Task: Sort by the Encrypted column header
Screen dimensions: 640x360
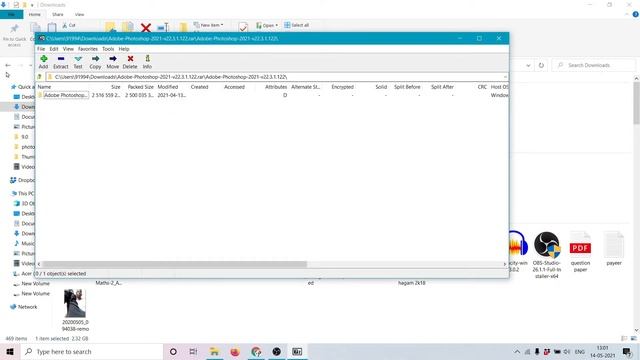Action: [x=342, y=87]
